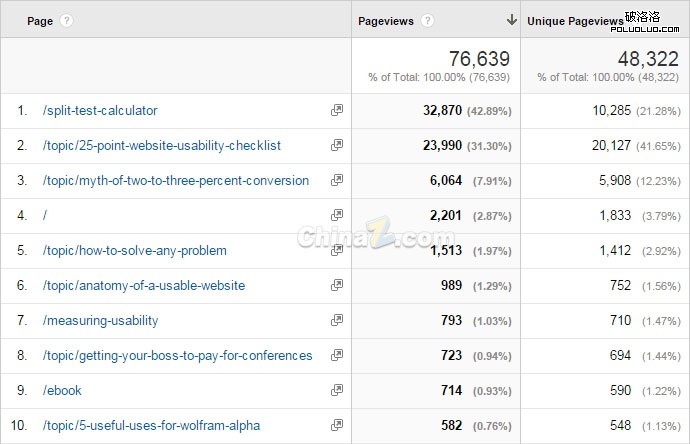690x444 pixels.
Task: Toggle sort arrow in Pageviews column
Action: tap(512, 20)
